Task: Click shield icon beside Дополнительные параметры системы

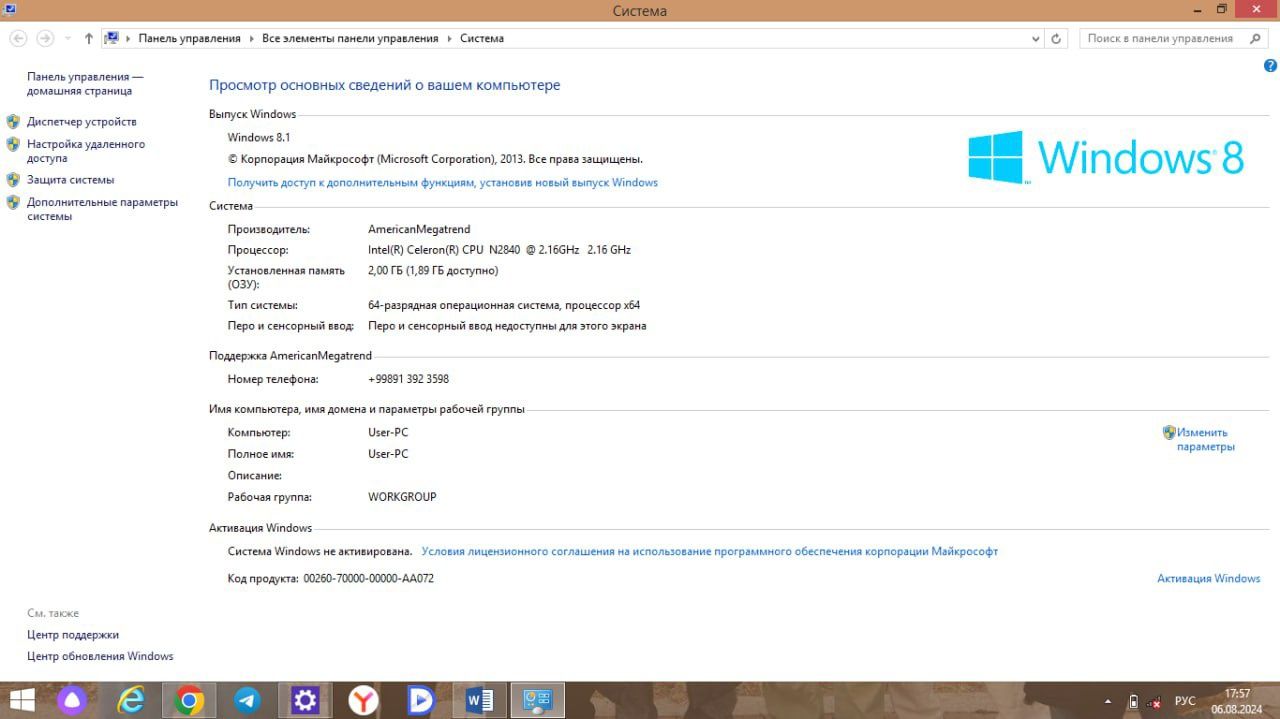Action: pos(13,202)
